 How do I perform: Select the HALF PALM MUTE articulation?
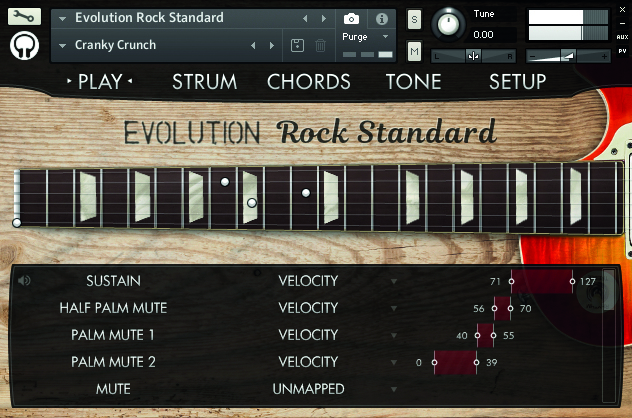(x=113, y=308)
